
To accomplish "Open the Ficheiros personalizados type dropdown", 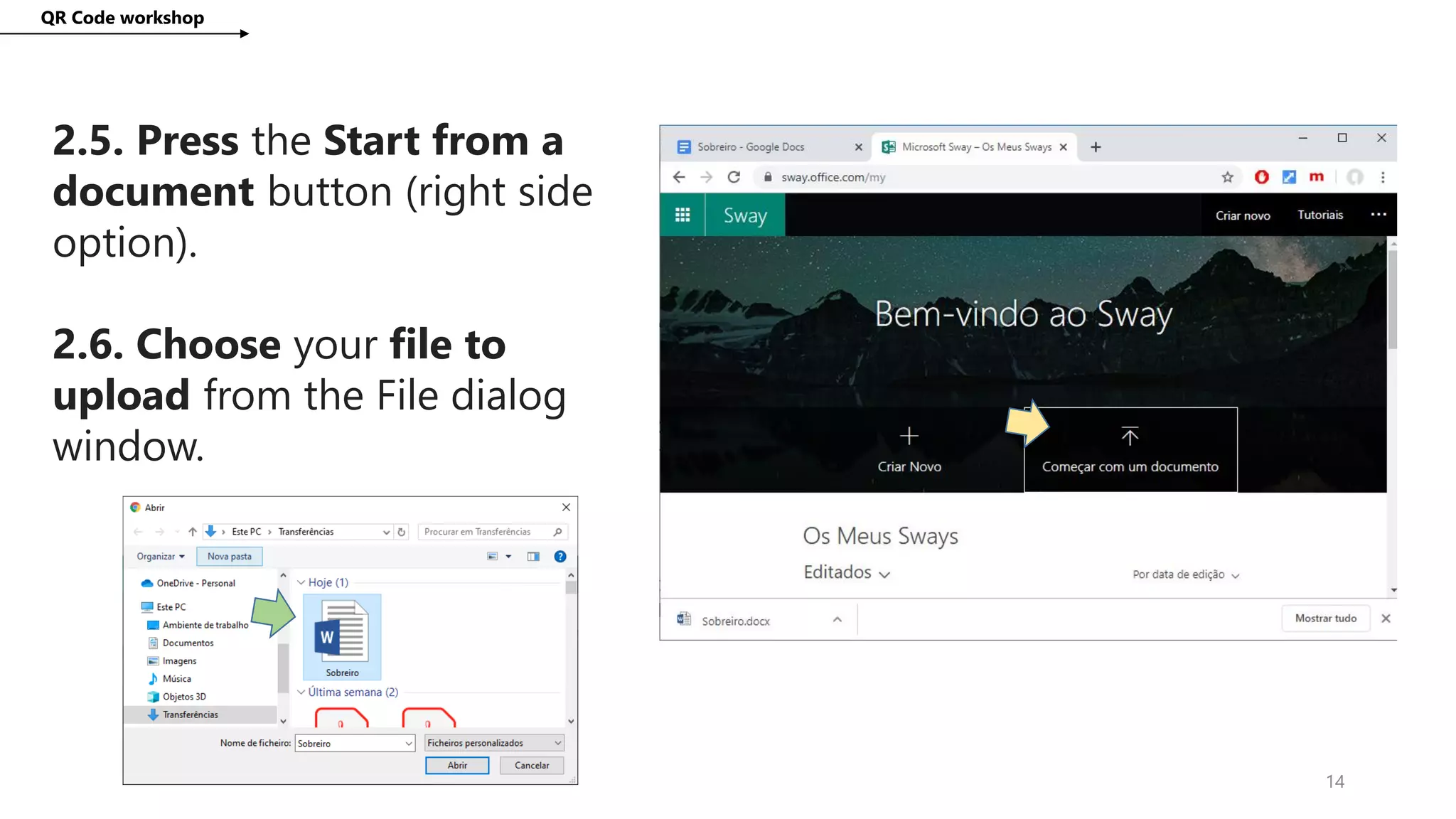I will click(495, 743).
